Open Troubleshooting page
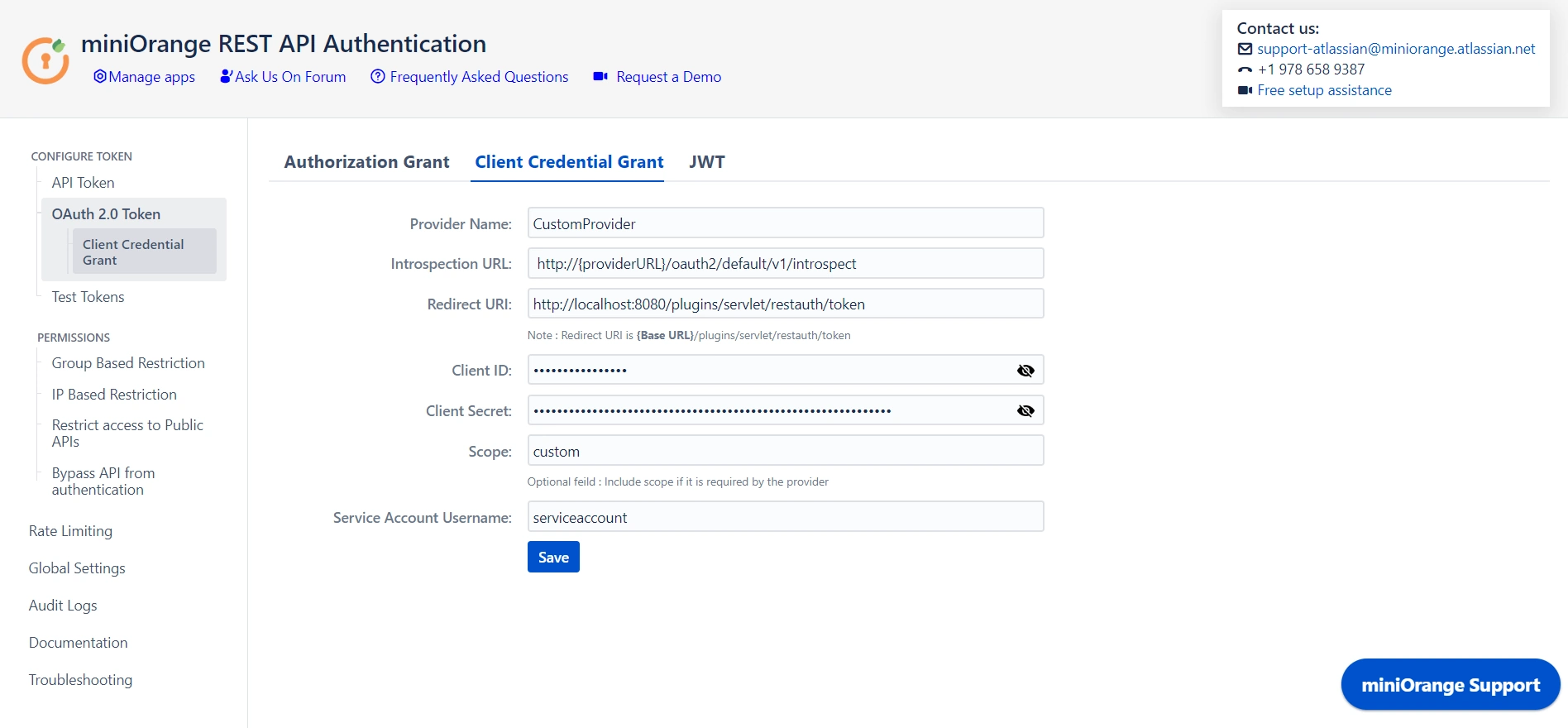Screen dimensions: 1568x728 pyautogui.click(x=80, y=680)
